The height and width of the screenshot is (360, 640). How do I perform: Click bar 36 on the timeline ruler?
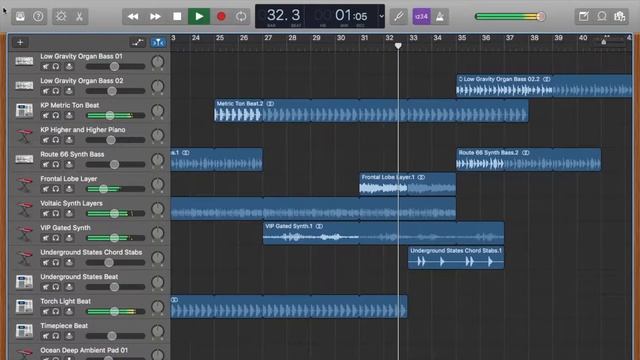coord(486,38)
